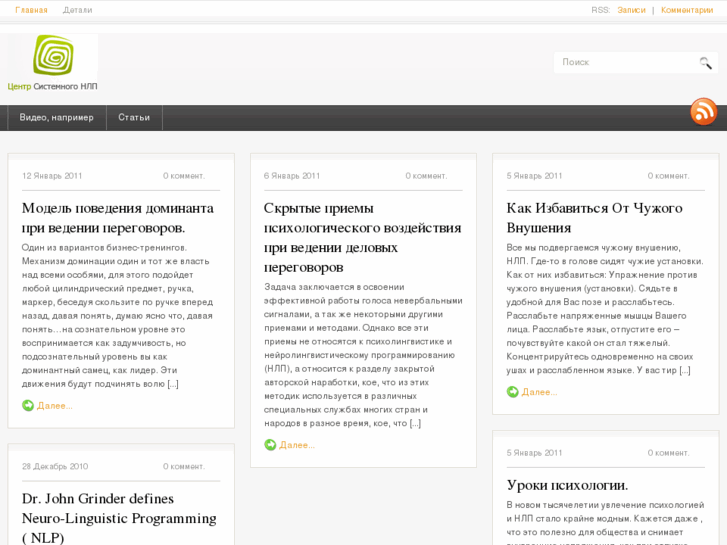
Task: Open the Детали top menu item
Action: 77,10
